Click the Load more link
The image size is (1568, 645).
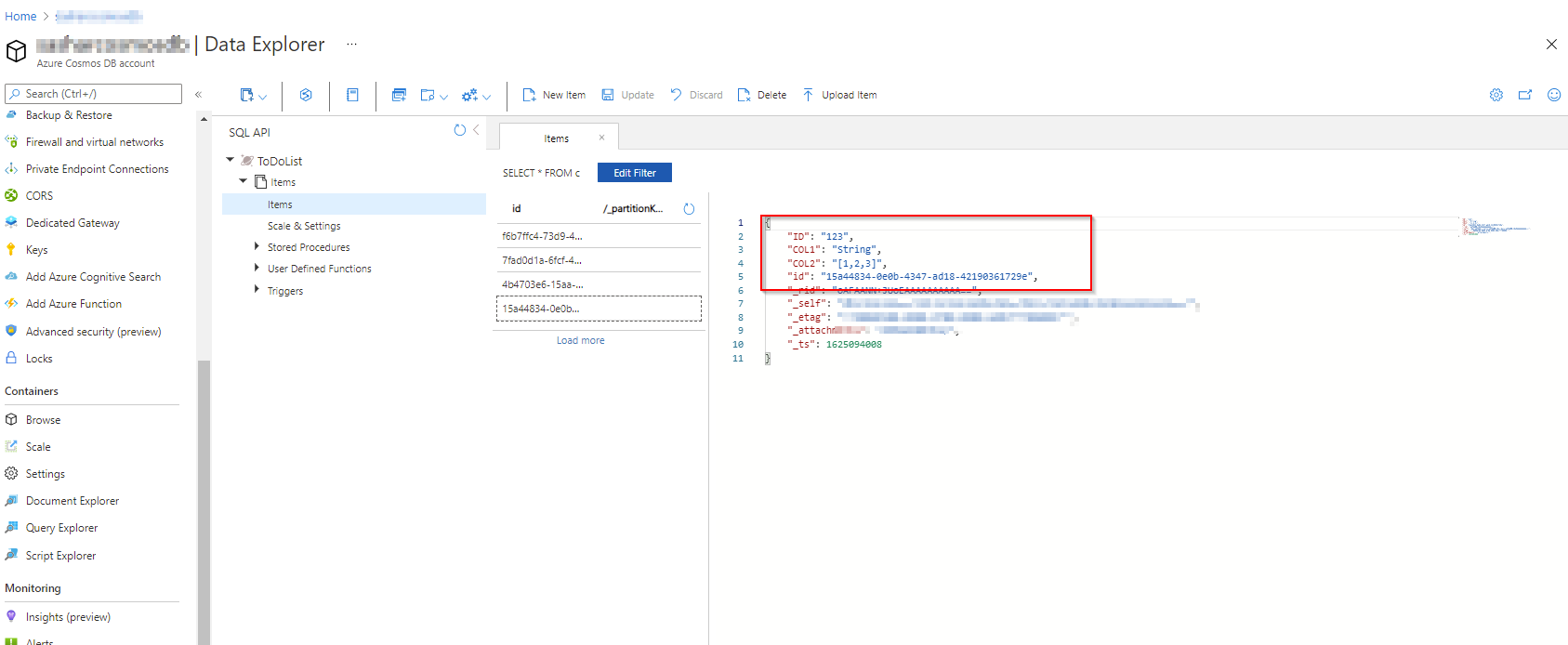coord(580,340)
